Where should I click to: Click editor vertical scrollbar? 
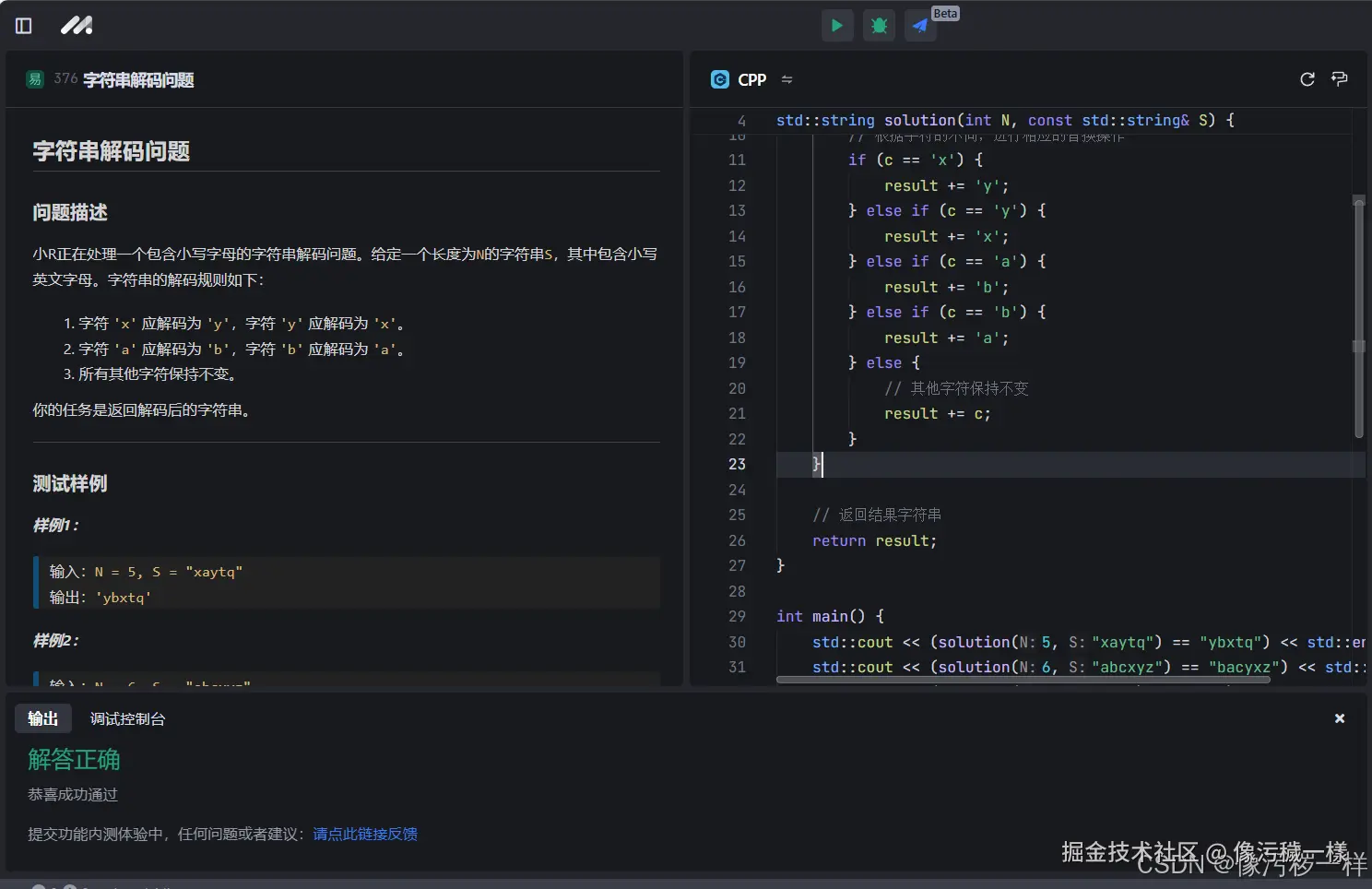[x=1358, y=318]
